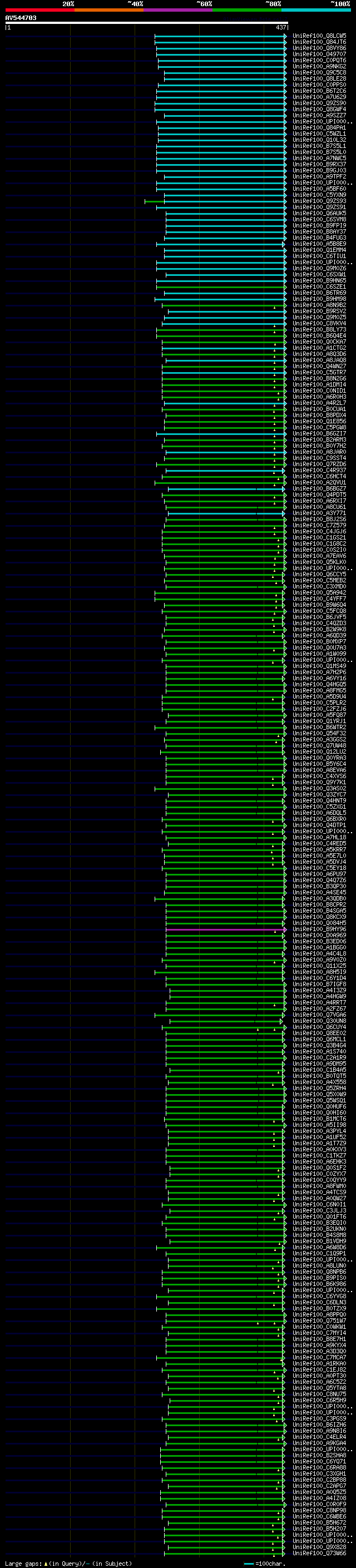This screenshot has height=1568, width=356.
Task: Select hit UniRef100_B8LY73
Action: coord(319,329)
